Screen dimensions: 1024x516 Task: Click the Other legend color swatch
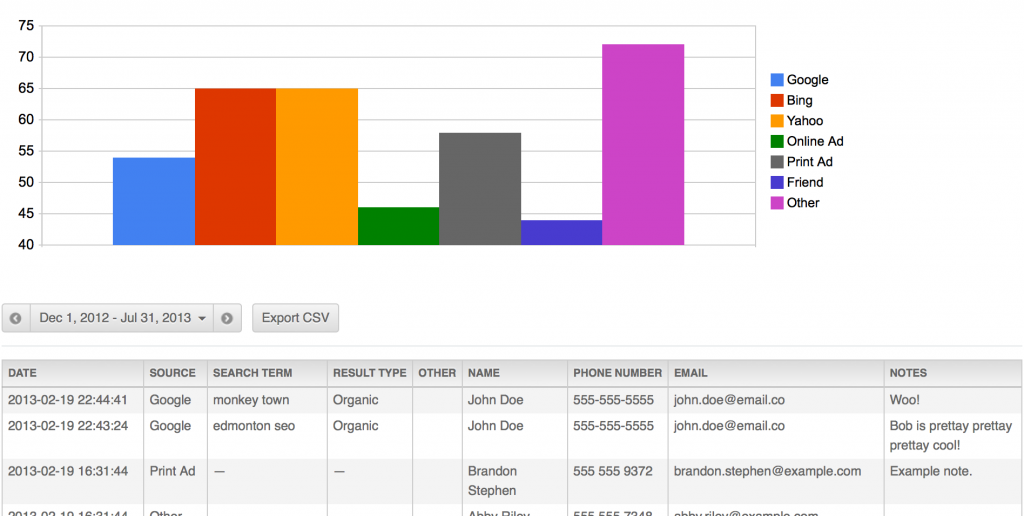[777, 203]
